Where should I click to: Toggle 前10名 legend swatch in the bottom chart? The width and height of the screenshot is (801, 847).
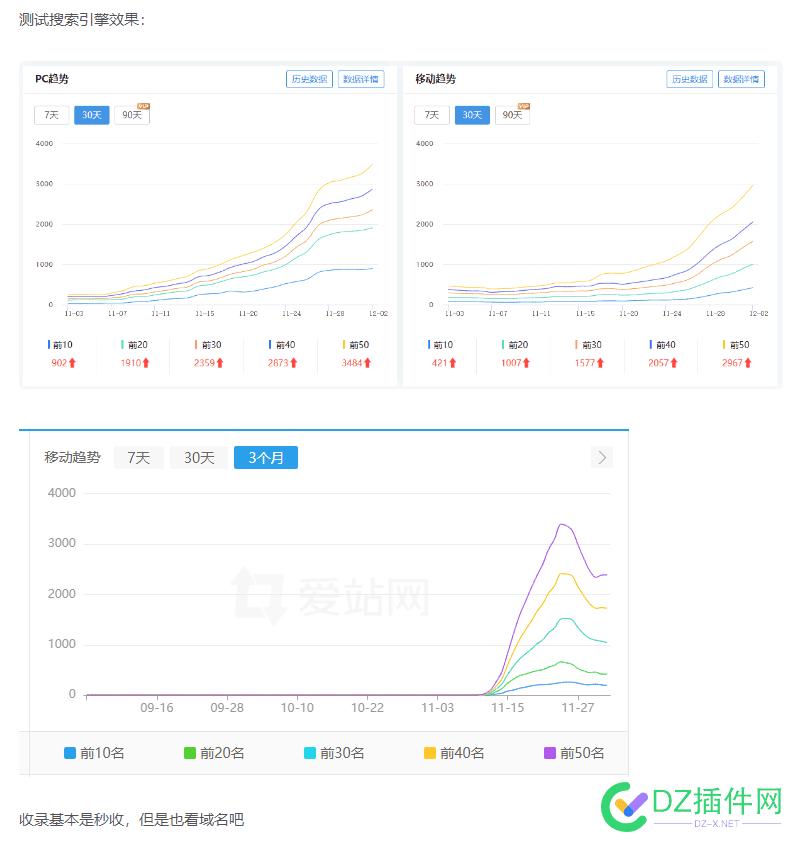pyautogui.click(x=70, y=753)
